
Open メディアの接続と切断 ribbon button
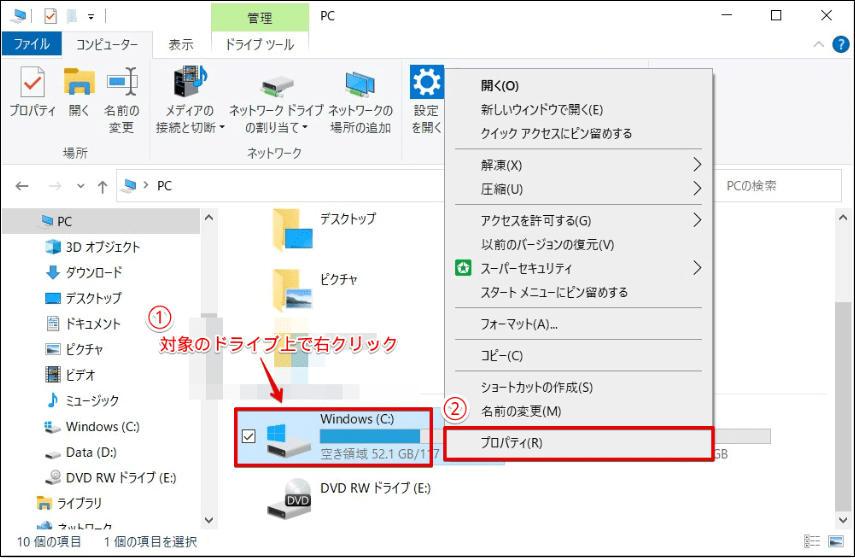tap(190, 84)
